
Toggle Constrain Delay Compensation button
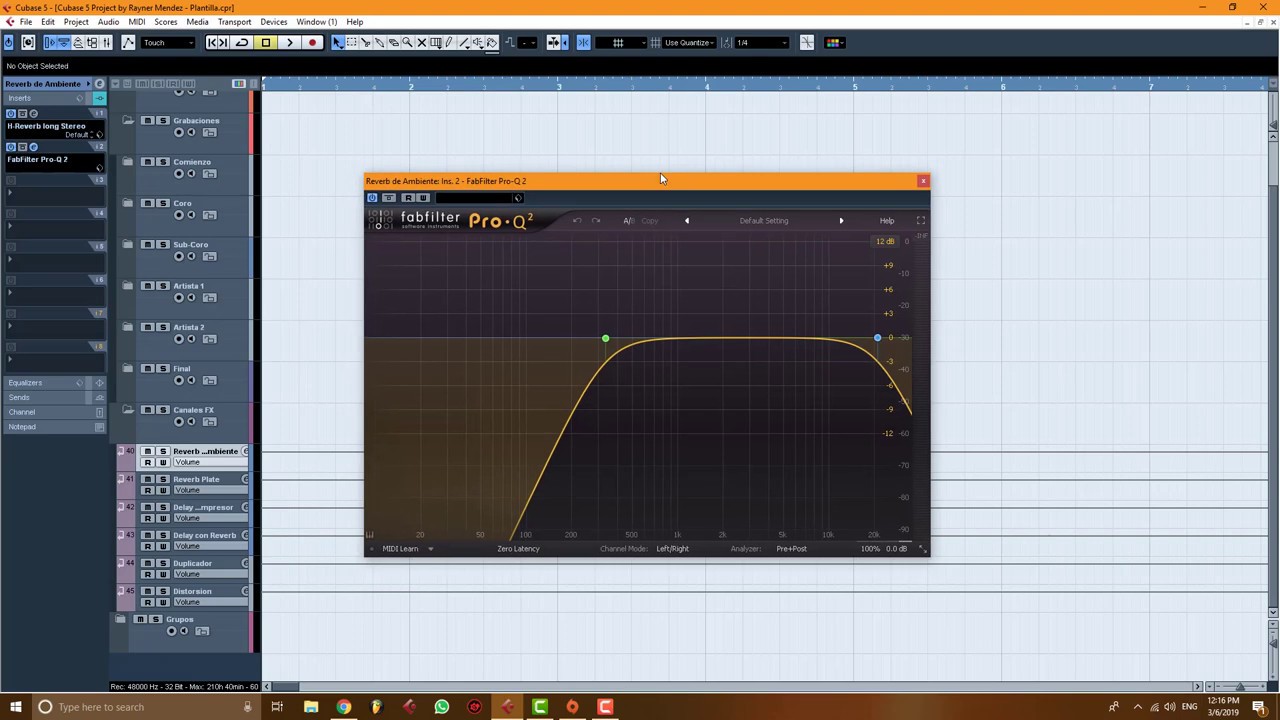click(x=28, y=42)
